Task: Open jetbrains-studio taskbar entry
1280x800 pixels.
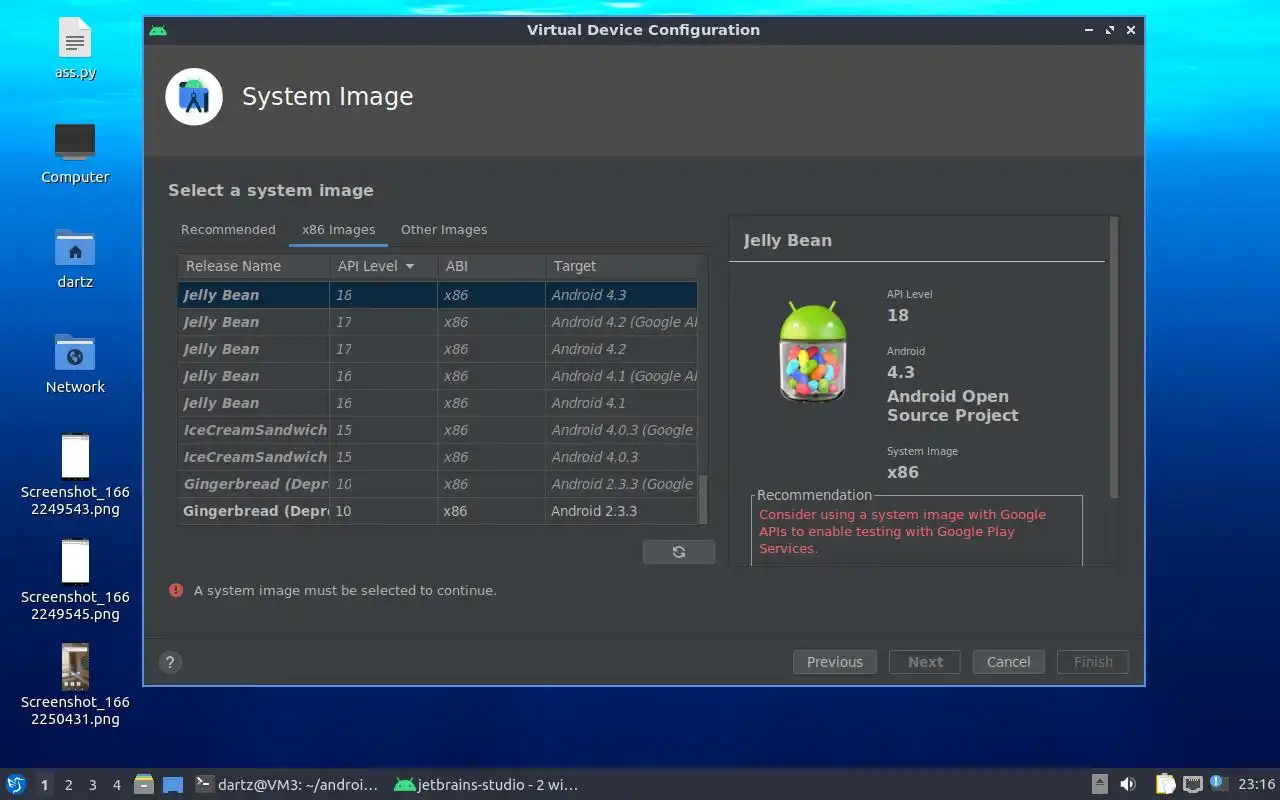Action: coord(487,785)
